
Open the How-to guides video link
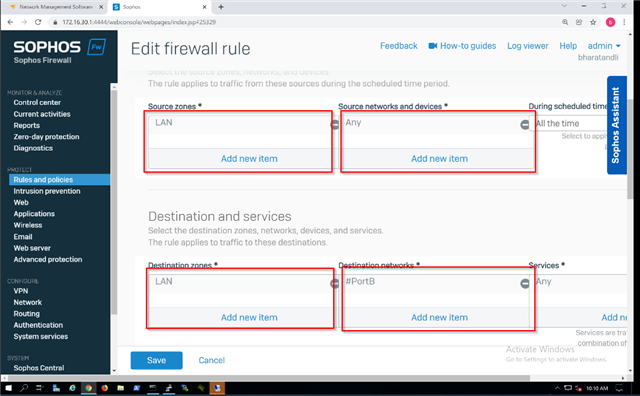(462, 46)
